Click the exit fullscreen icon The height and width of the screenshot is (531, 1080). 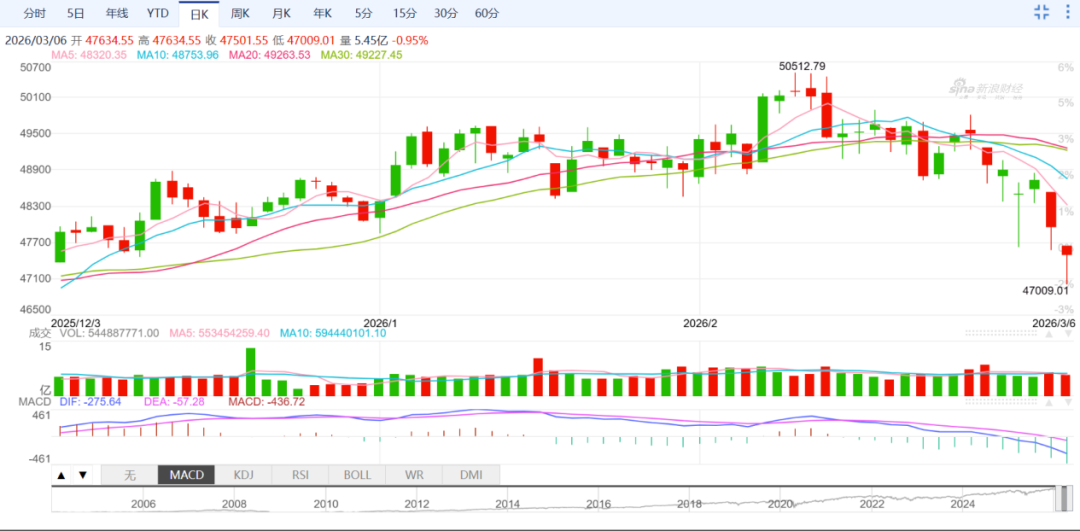coord(1041,13)
